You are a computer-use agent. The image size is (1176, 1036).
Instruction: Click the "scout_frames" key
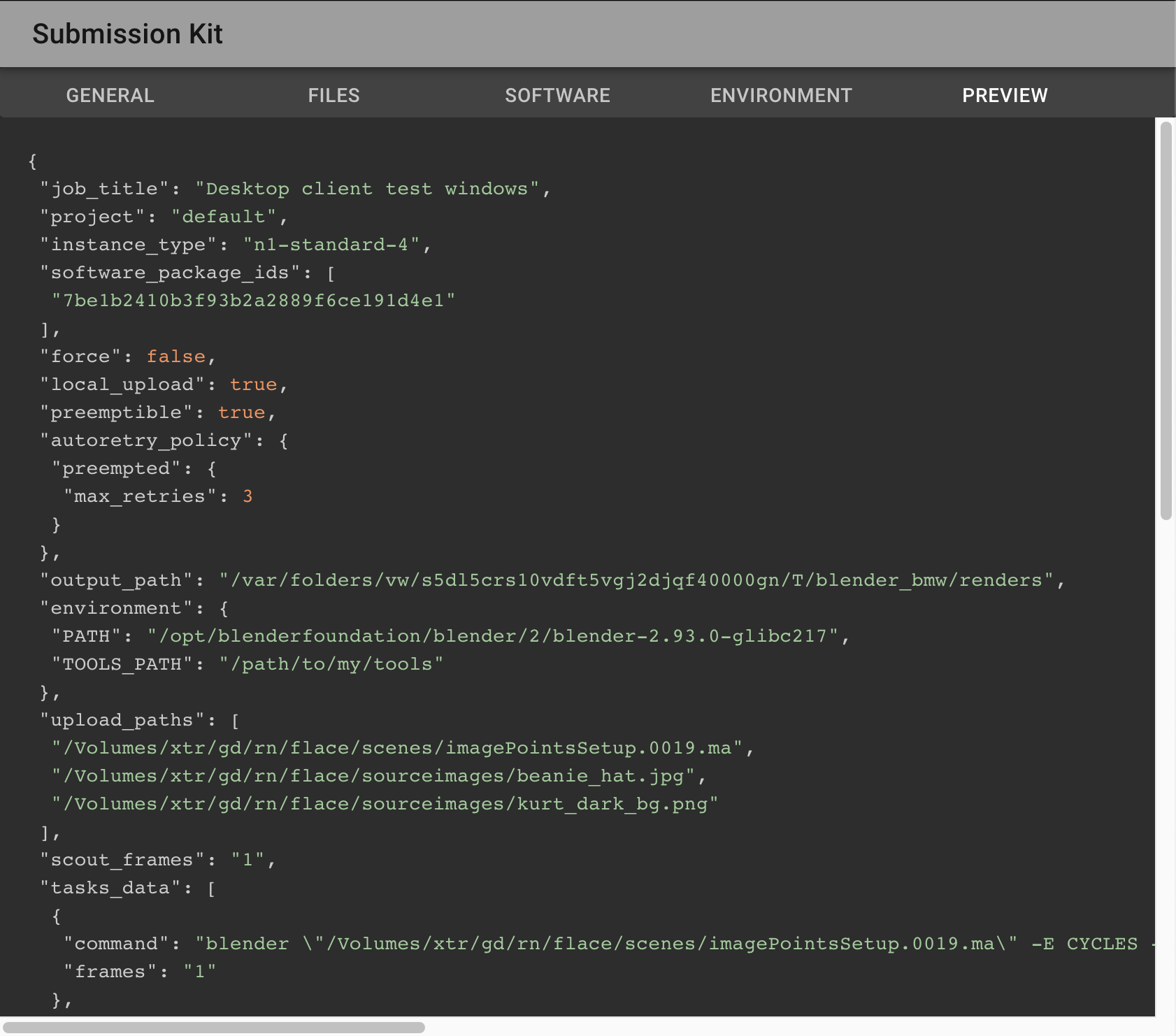click(x=122, y=860)
